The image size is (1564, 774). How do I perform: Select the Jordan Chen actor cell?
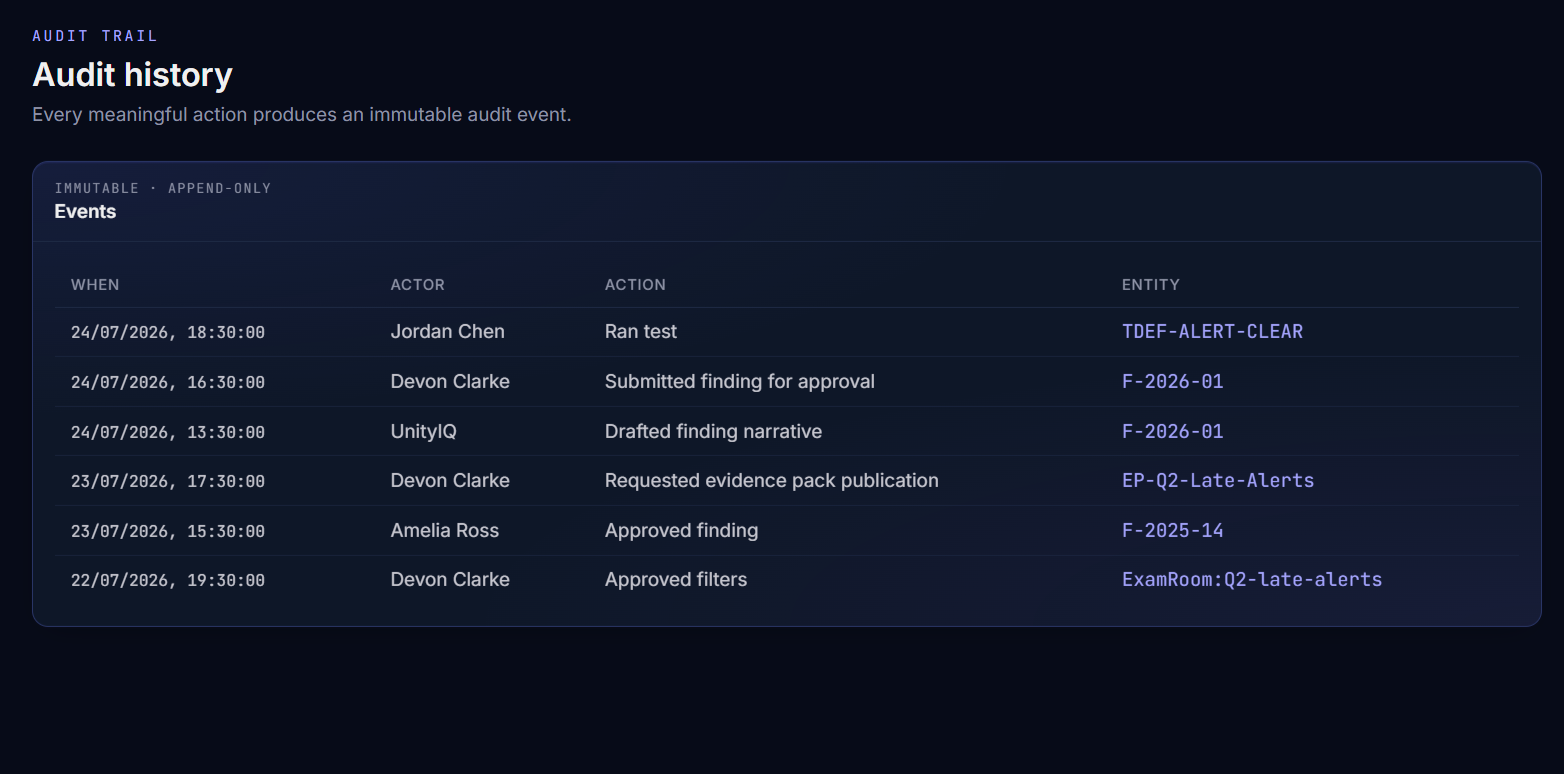coord(448,332)
